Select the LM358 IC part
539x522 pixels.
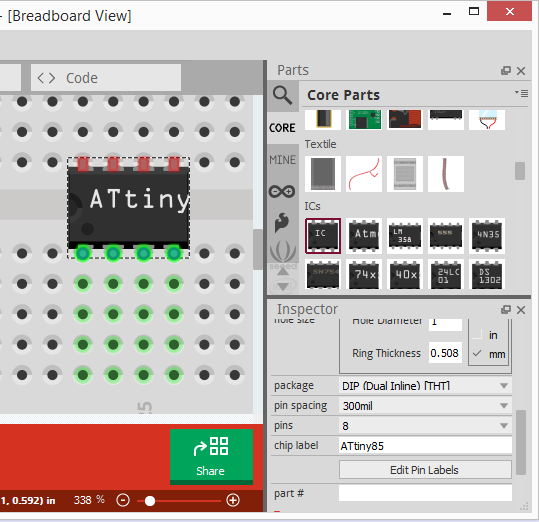(405, 236)
